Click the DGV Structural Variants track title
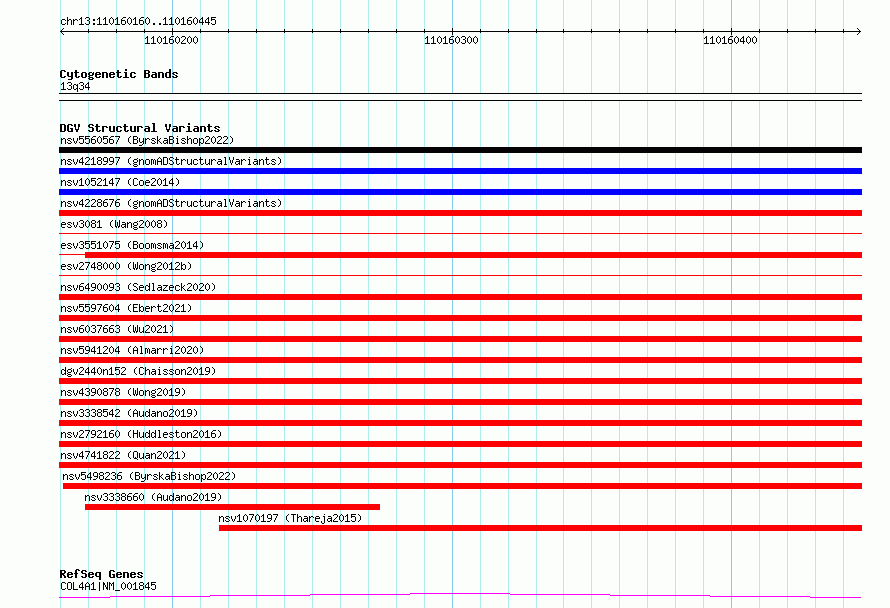This screenshot has width=890, height=608. (140, 128)
